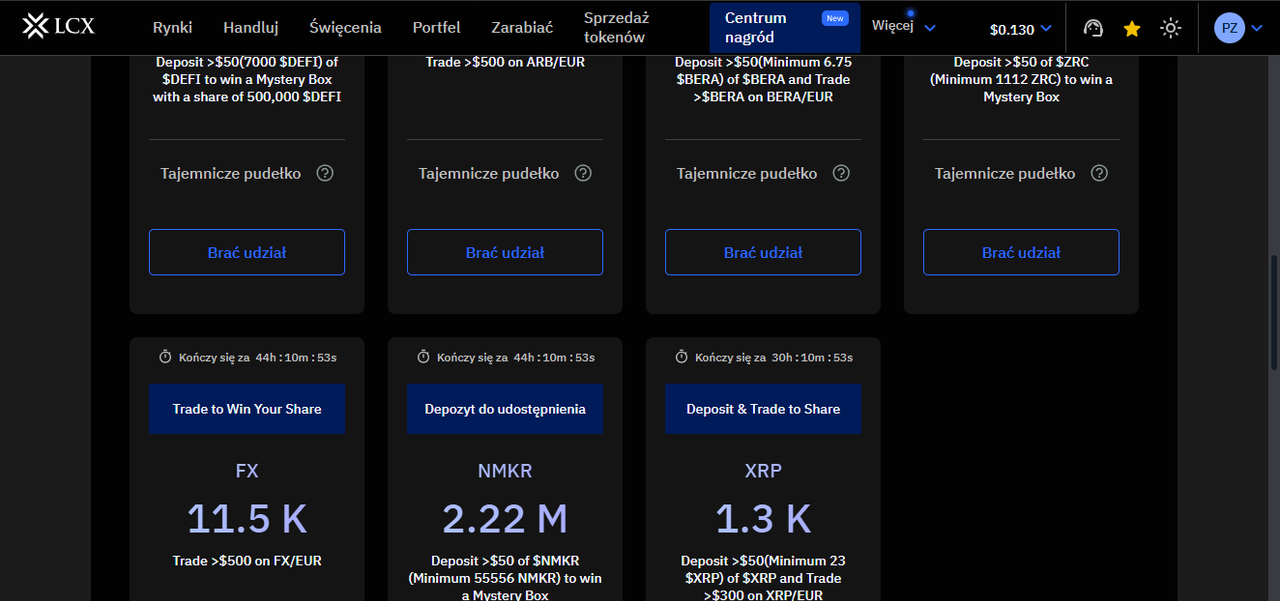Click help icon in the ARB/EUR card
This screenshot has height=601, width=1280.
click(583, 173)
